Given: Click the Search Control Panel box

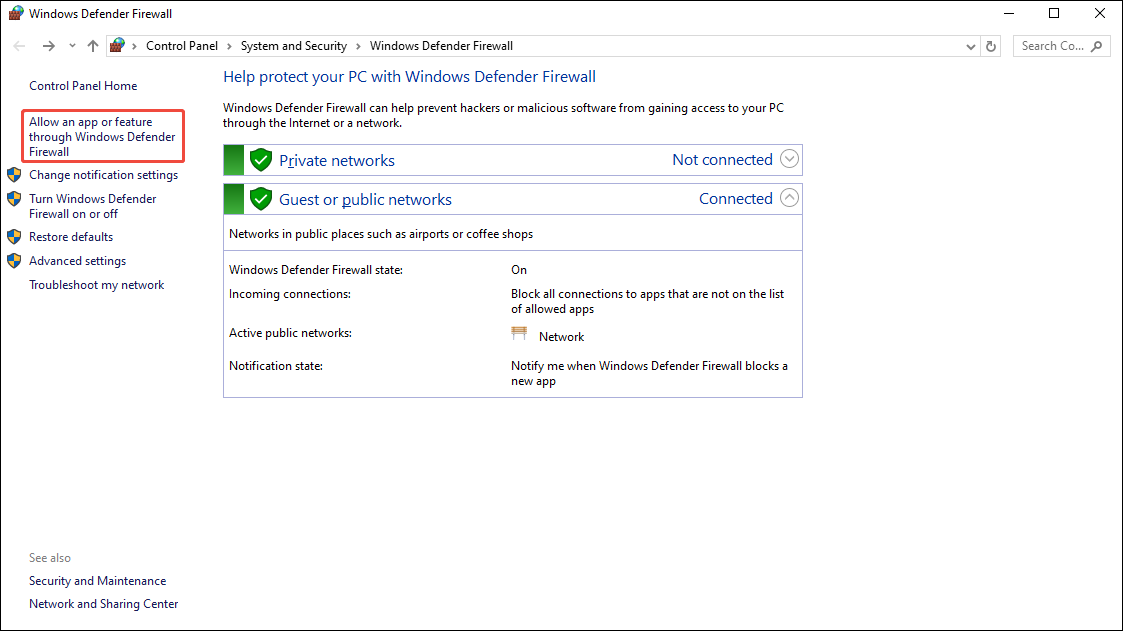Looking at the screenshot, I should pos(1061,46).
